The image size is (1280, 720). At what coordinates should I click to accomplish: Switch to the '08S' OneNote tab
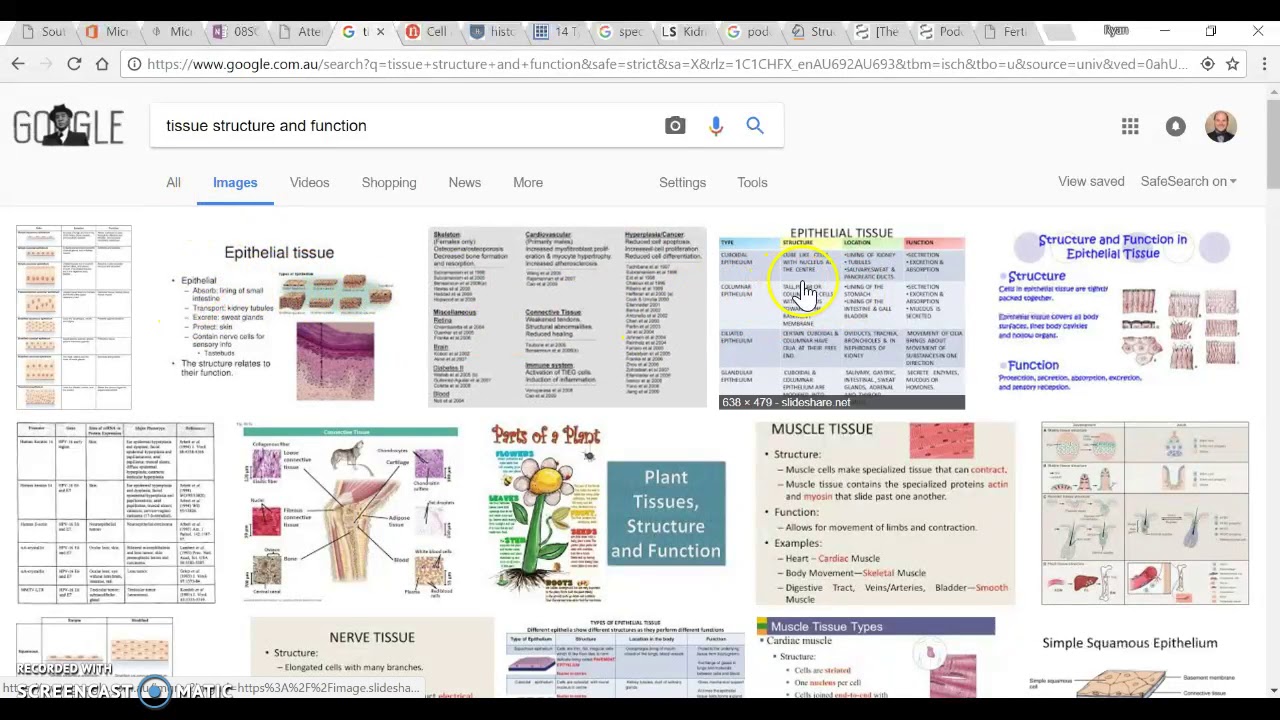click(235, 32)
